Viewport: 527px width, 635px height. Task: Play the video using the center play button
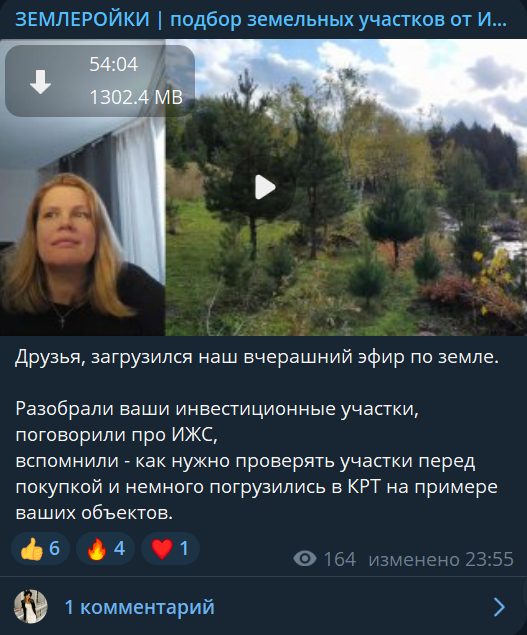265,187
